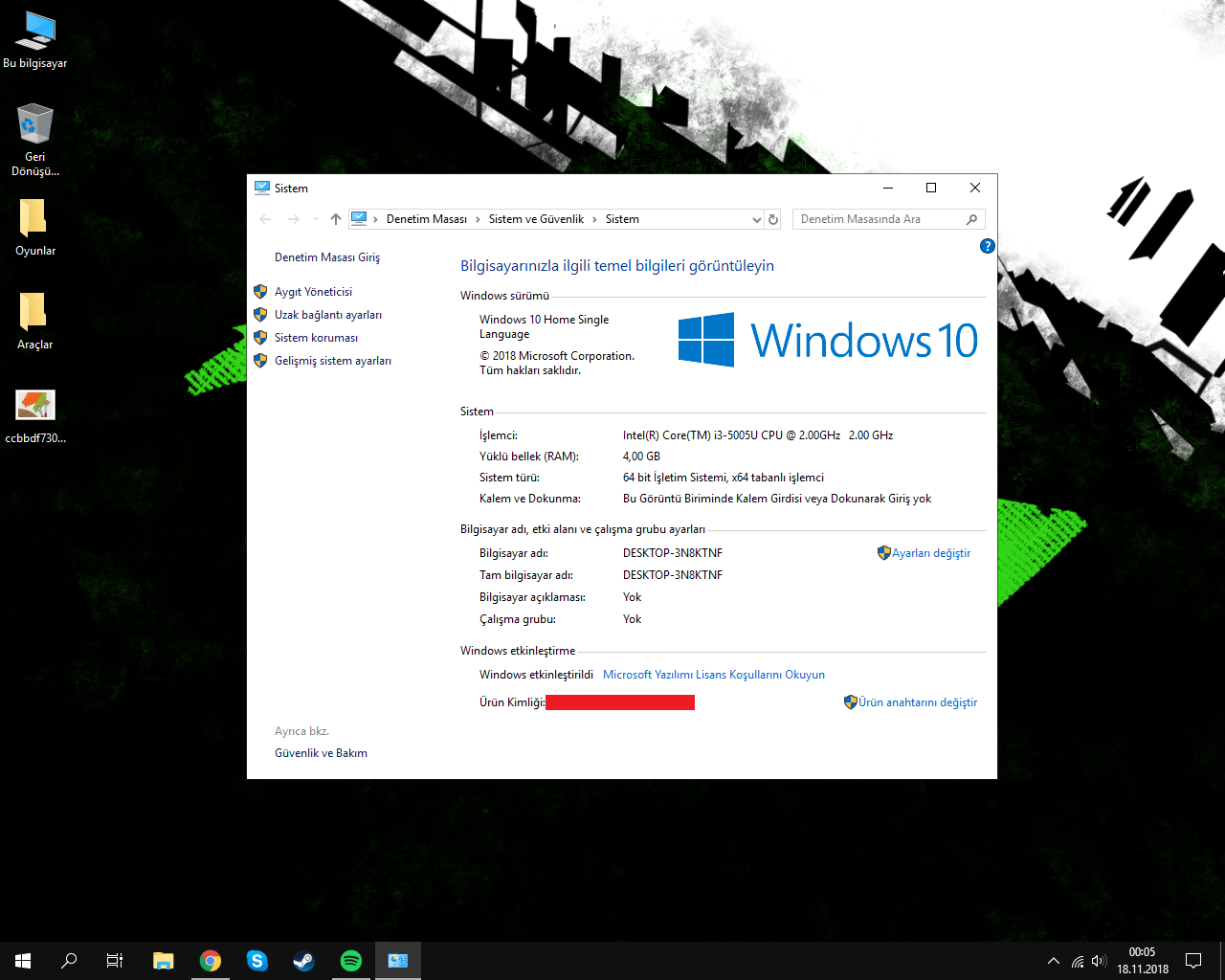Open Geri Dönüşüm recycle bin icon
The width and height of the screenshot is (1225, 980).
(x=35, y=140)
